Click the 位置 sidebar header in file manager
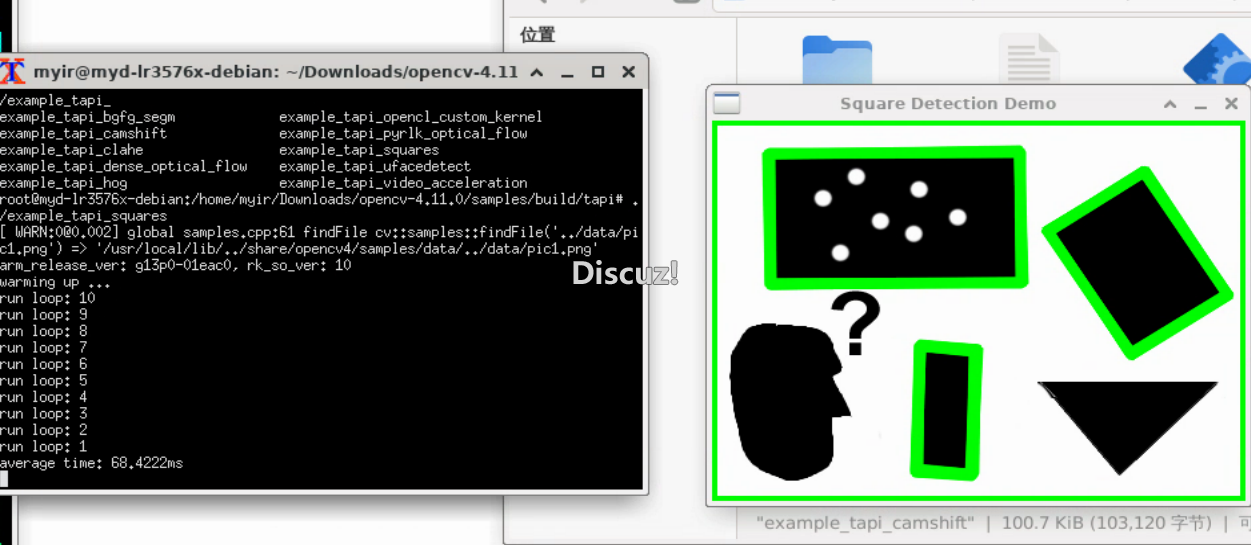The width and height of the screenshot is (1251, 545). (537, 35)
